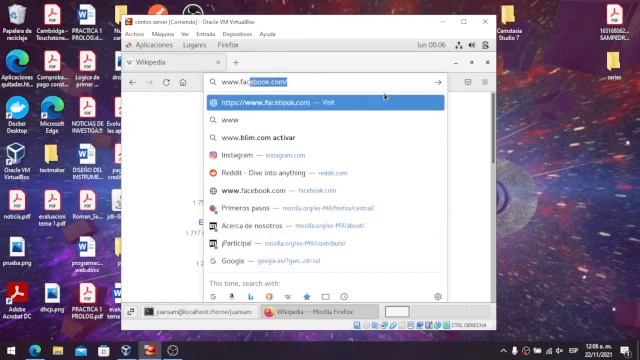This screenshot has height=360, width=640.
Task: Click Firefox page vertical scrollbar
Action: click(x=493, y=129)
